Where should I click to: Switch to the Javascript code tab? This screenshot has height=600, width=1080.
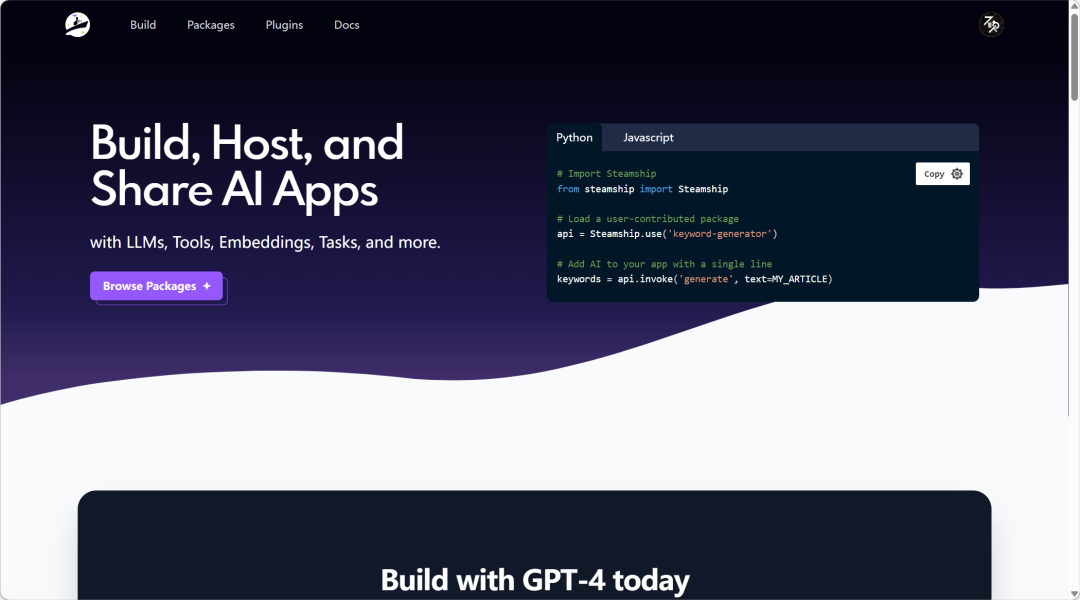(x=648, y=138)
